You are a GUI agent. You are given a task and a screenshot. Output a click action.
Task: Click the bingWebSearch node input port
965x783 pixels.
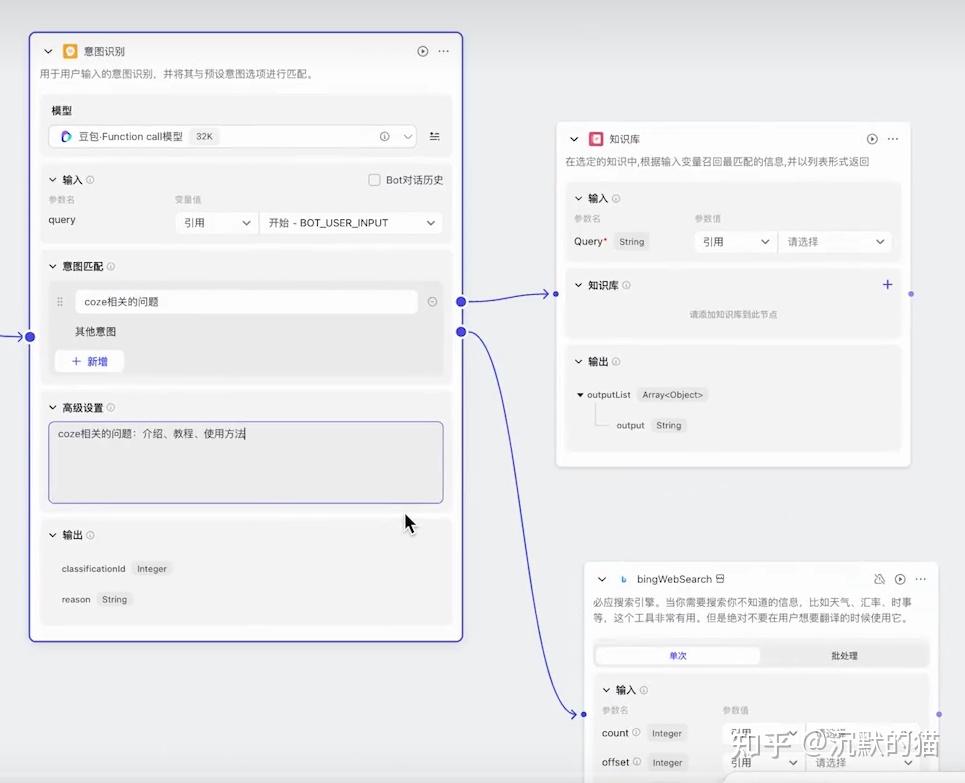(583, 714)
